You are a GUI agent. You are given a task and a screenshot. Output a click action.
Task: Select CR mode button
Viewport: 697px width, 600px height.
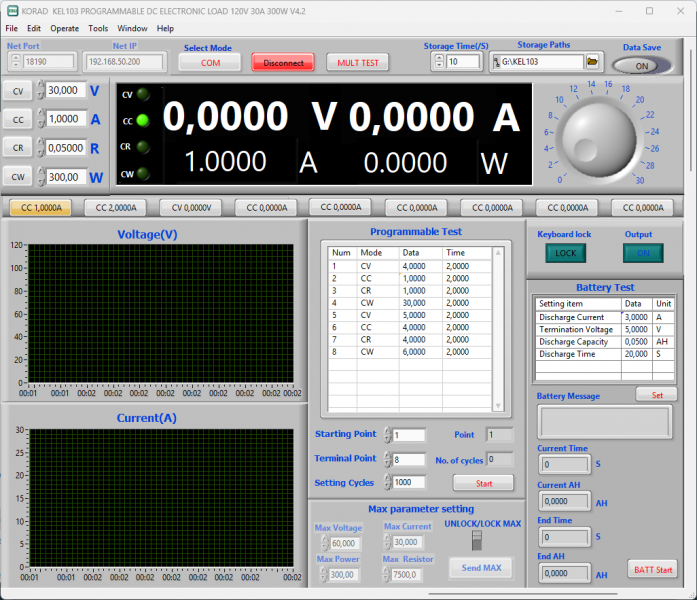pos(18,148)
